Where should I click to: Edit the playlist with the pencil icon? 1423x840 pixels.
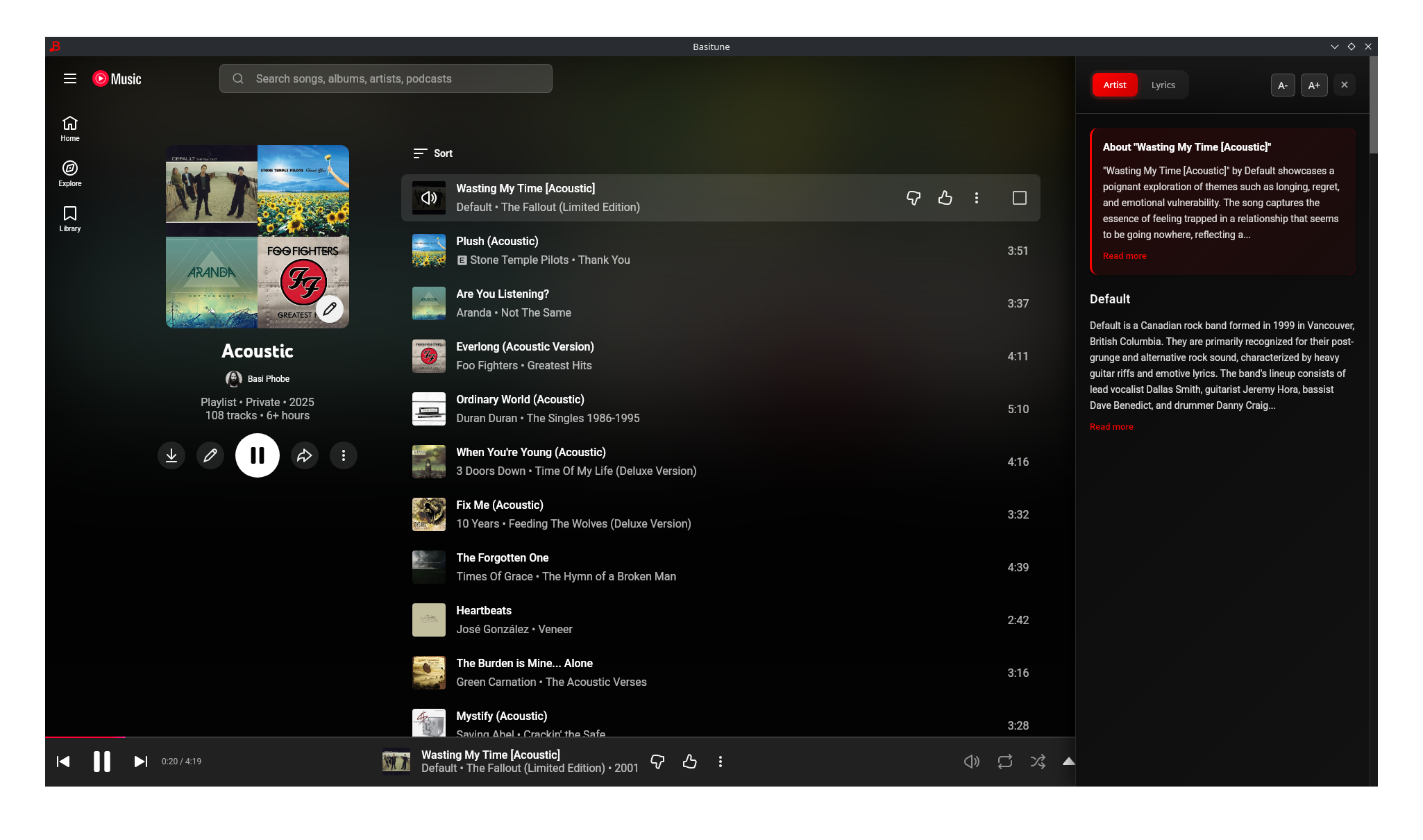(210, 455)
